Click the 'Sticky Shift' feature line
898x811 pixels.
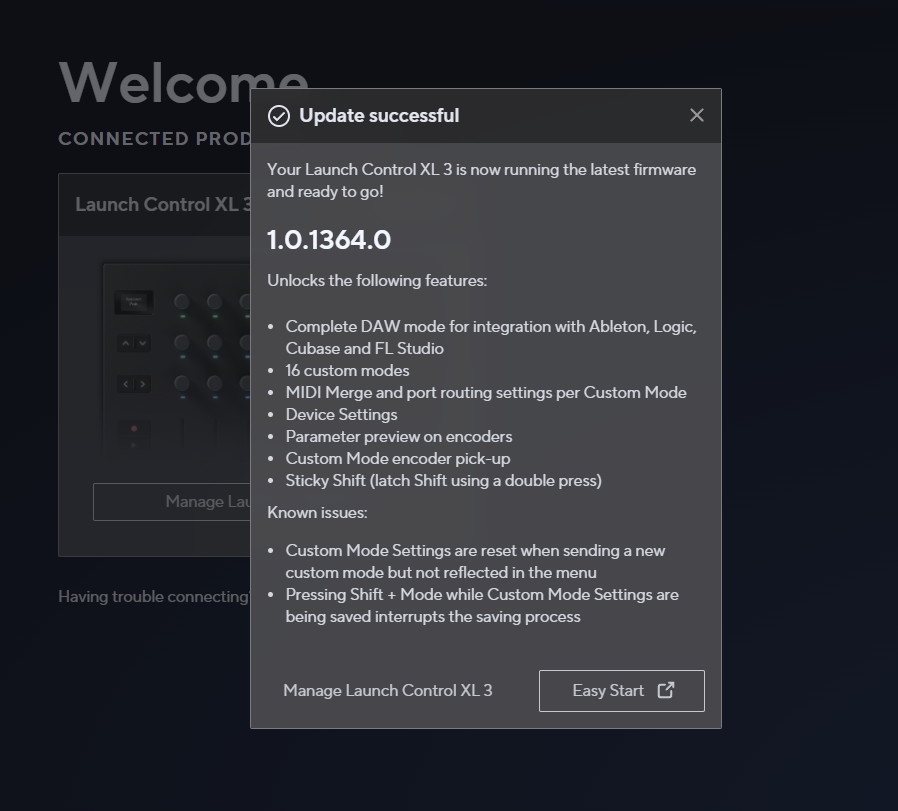point(443,481)
